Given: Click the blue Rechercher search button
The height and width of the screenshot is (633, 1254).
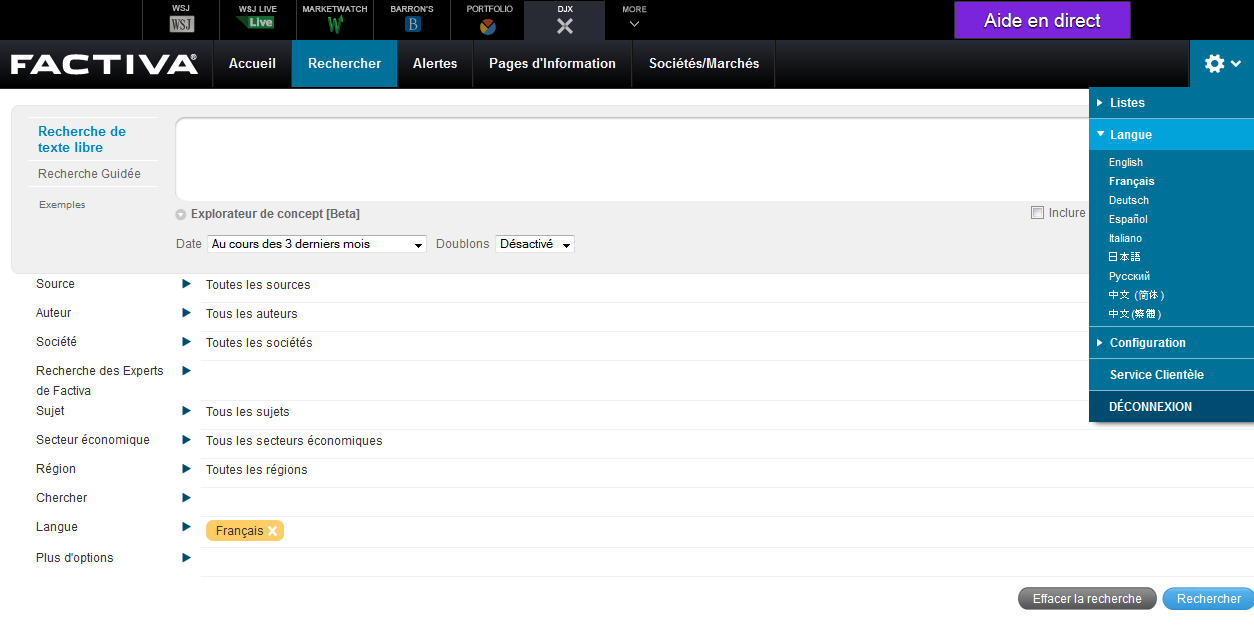Looking at the screenshot, I should point(1208,599).
